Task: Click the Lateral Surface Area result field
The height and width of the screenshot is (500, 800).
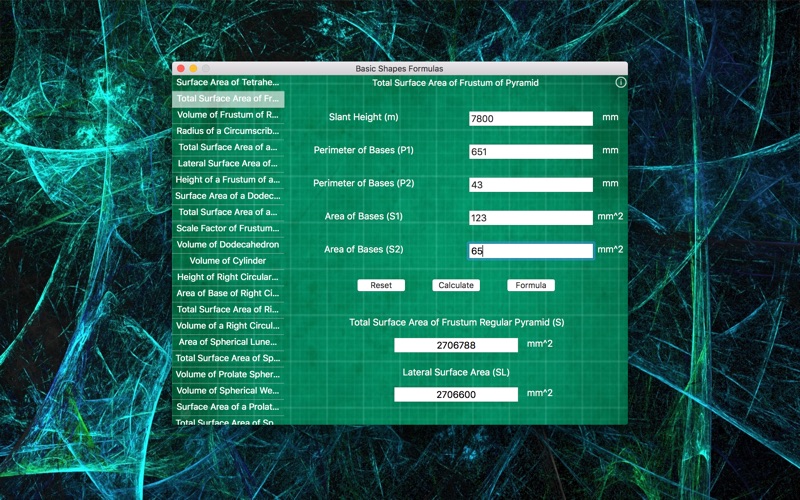Action: (x=456, y=394)
